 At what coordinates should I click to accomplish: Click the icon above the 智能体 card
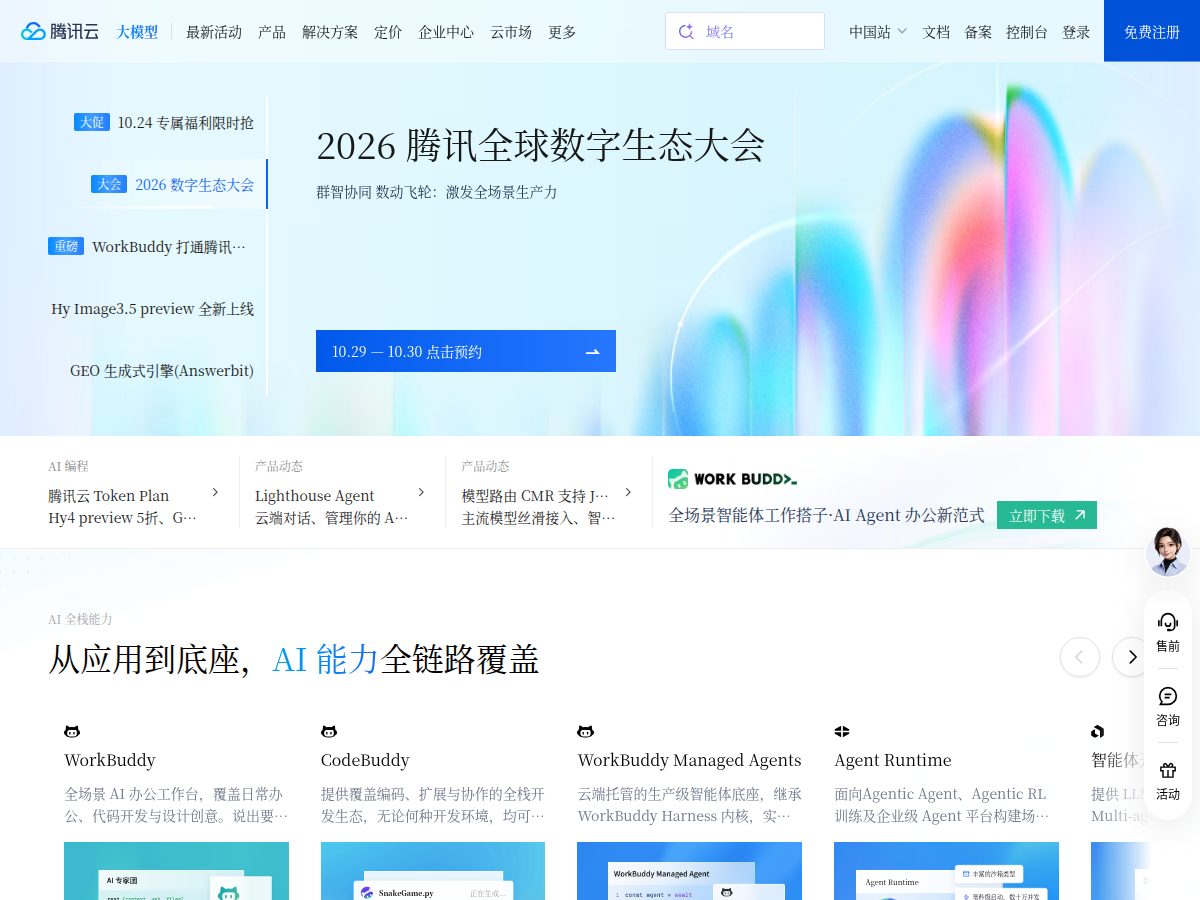(x=1098, y=732)
